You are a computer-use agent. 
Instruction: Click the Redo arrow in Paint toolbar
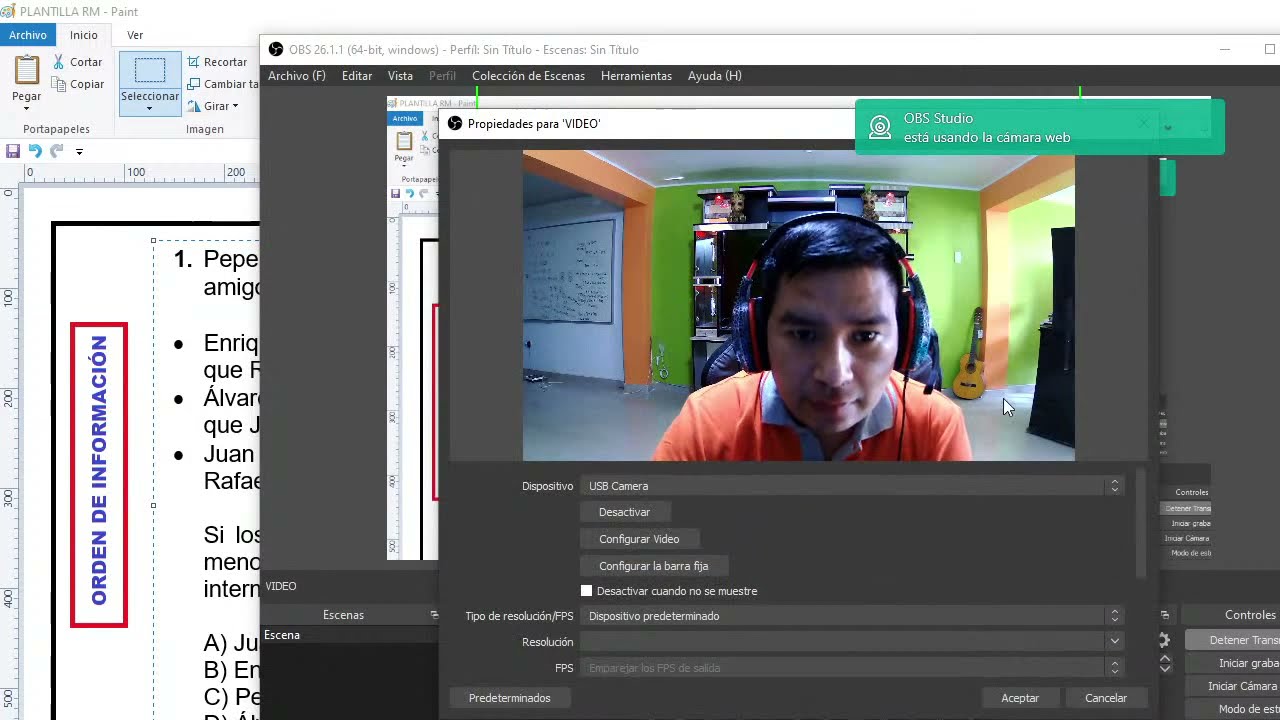[57, 151]
